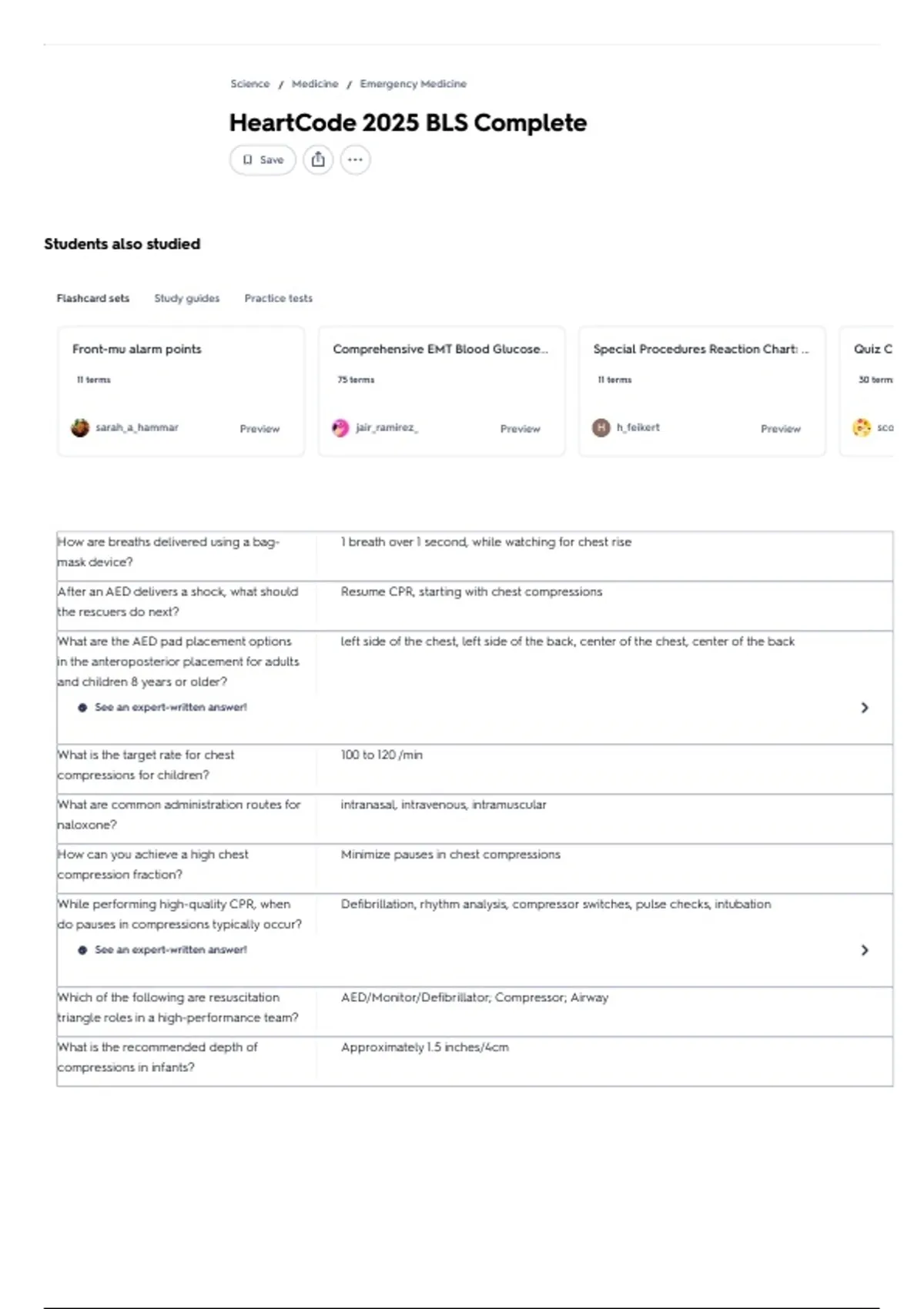The width and height of the screenshot is (924, 1309).
Task: Open the Front-mu alarm points card title
Action: pos(137,349)
